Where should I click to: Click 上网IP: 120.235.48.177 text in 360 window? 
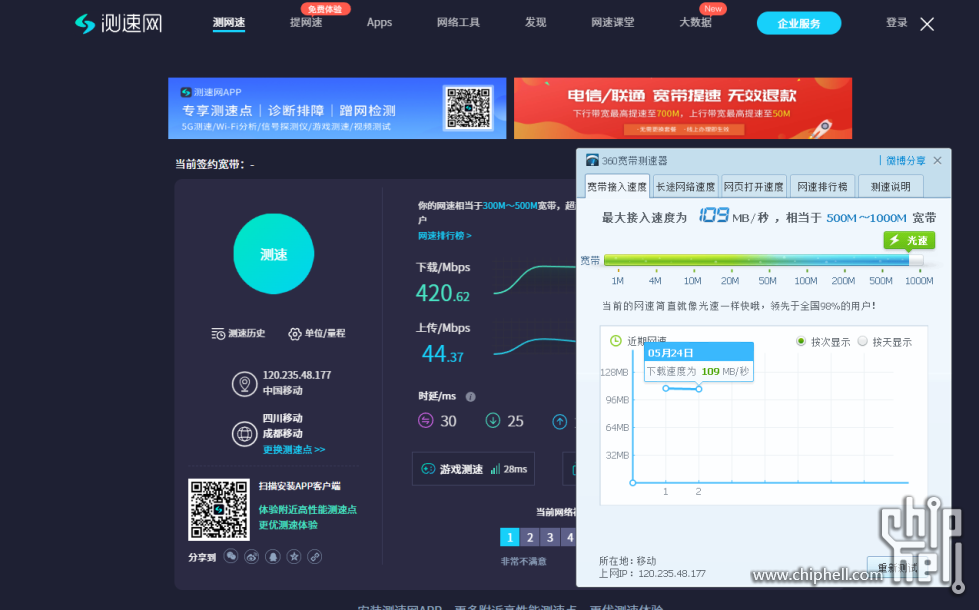pos(652,573)
